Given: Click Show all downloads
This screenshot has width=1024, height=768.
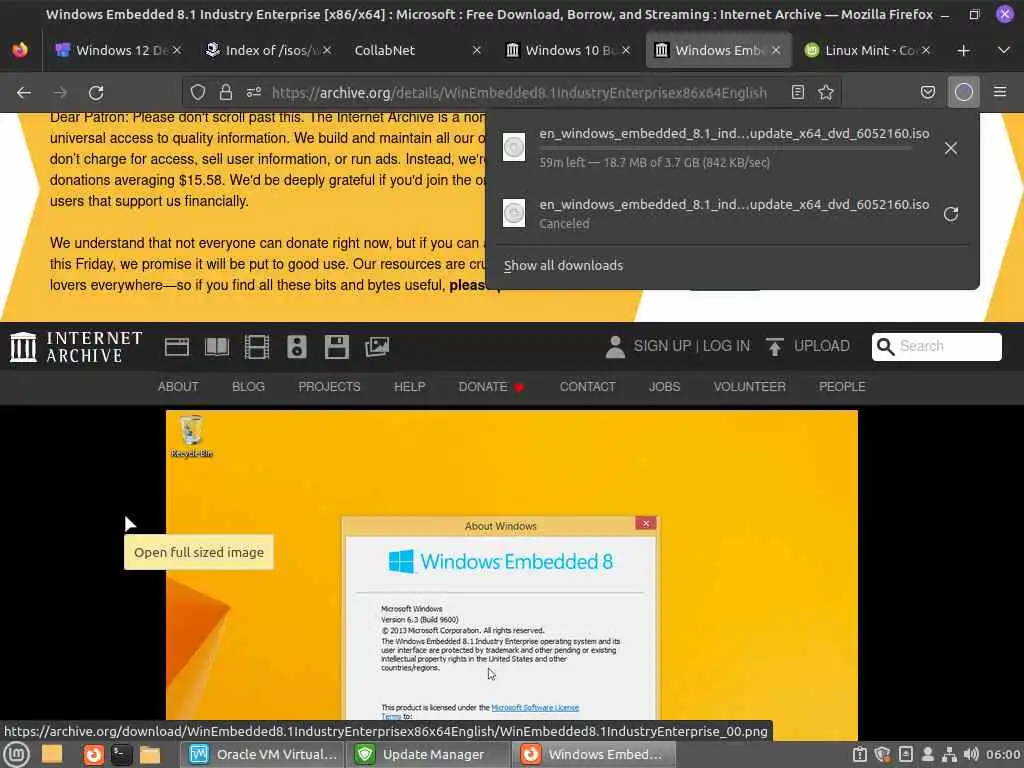Looking at the screenshot, I should [563, 266].
